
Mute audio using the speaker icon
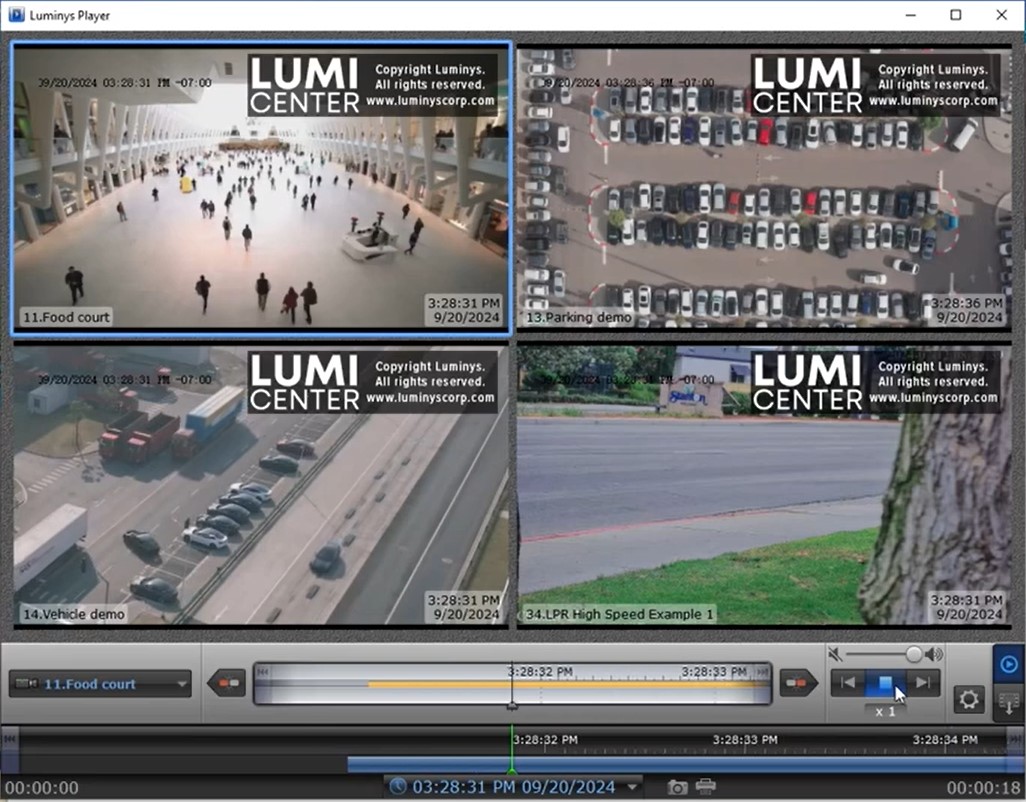836,655
